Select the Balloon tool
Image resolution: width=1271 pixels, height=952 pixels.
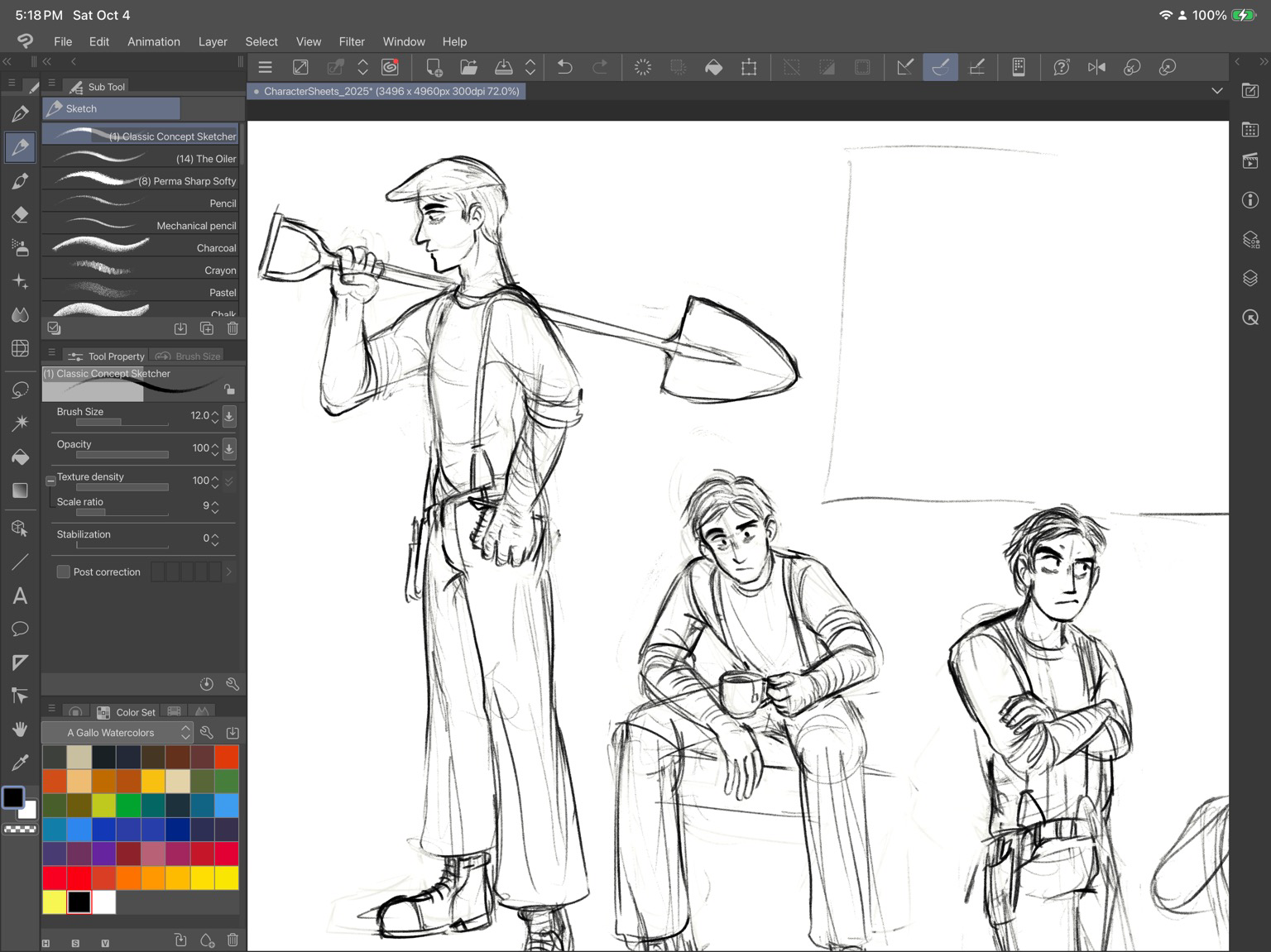[21, 629]
